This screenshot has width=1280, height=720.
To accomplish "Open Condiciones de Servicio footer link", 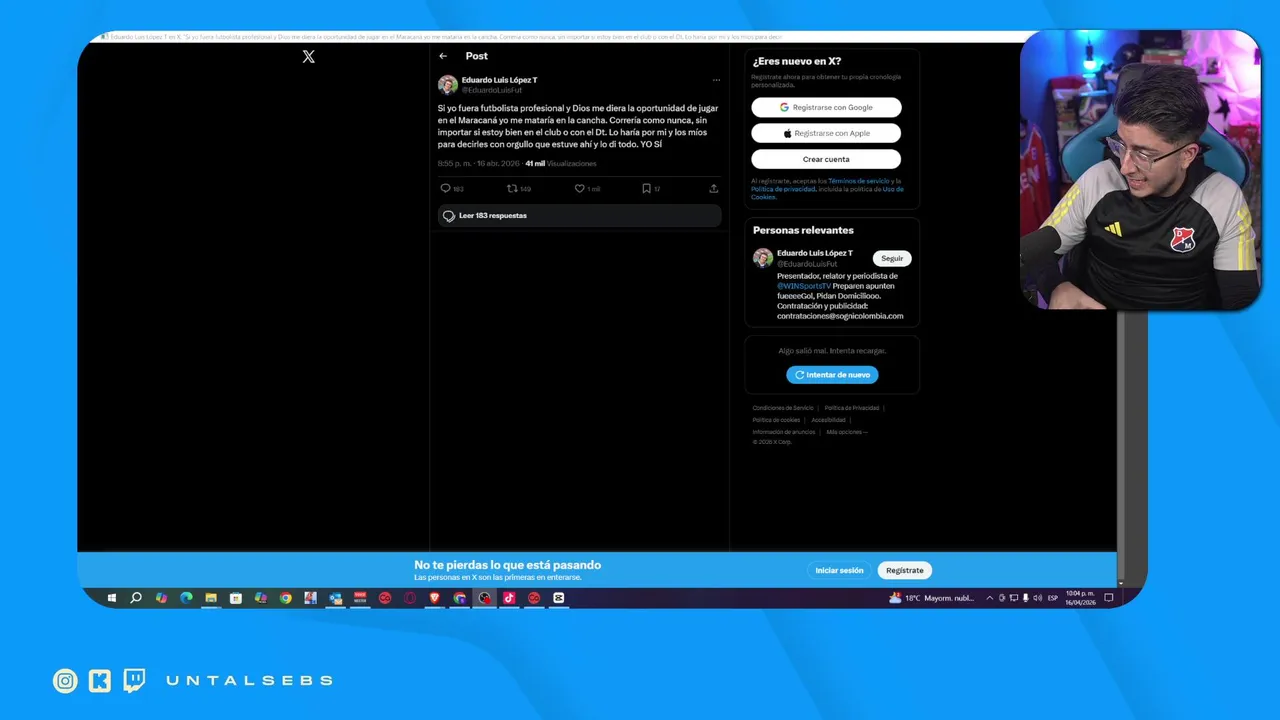I will pyautogui.click(x=783, y=408).
